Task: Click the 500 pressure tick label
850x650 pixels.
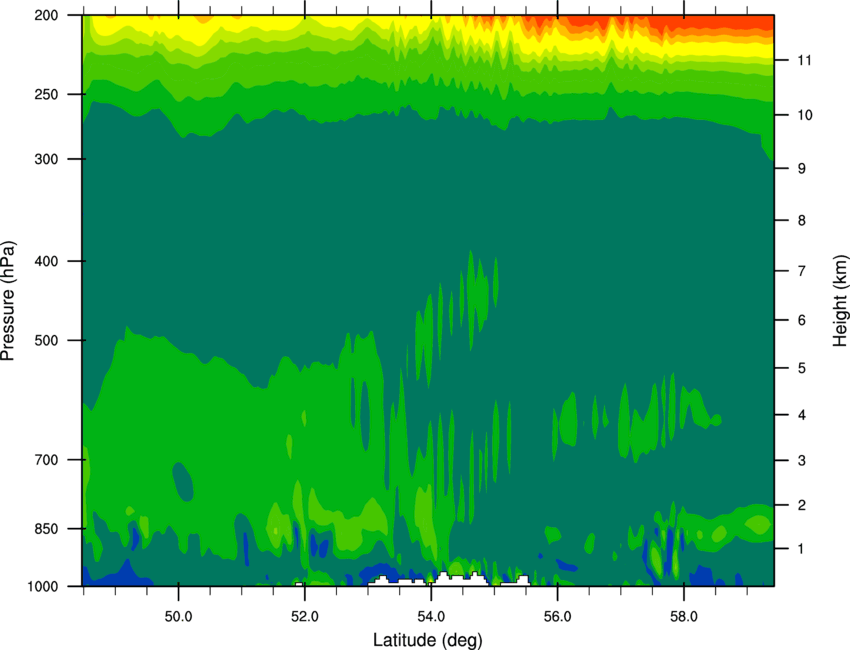Action: [46, 340]
